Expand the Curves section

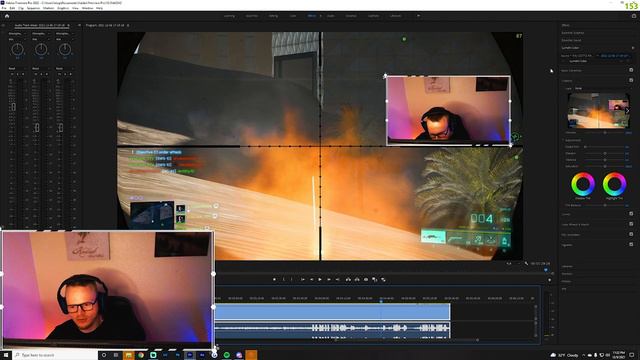coord(566,214)
